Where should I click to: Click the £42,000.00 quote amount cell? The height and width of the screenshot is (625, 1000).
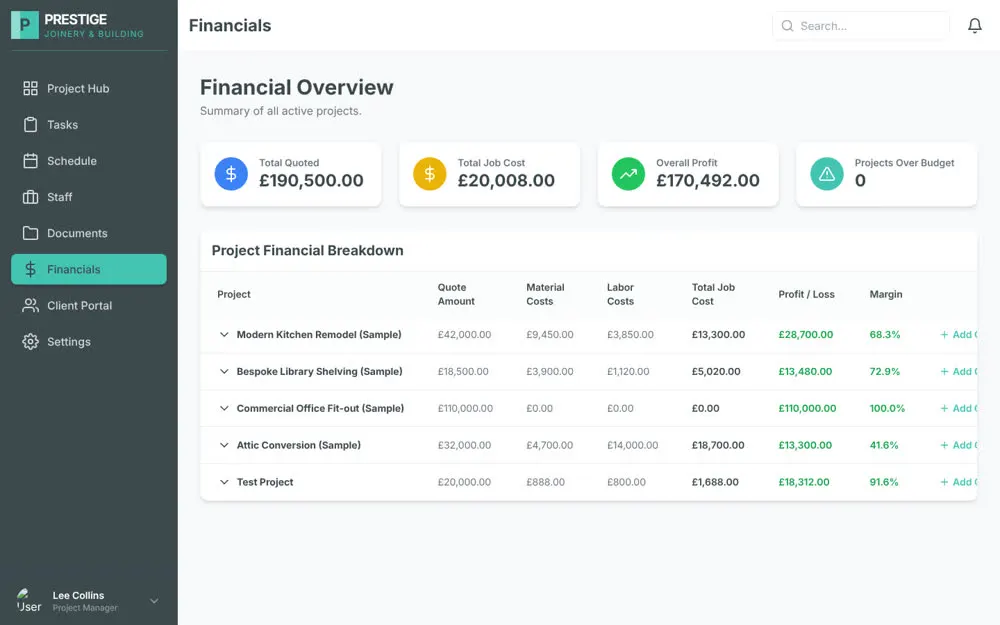tap(464, 334)
